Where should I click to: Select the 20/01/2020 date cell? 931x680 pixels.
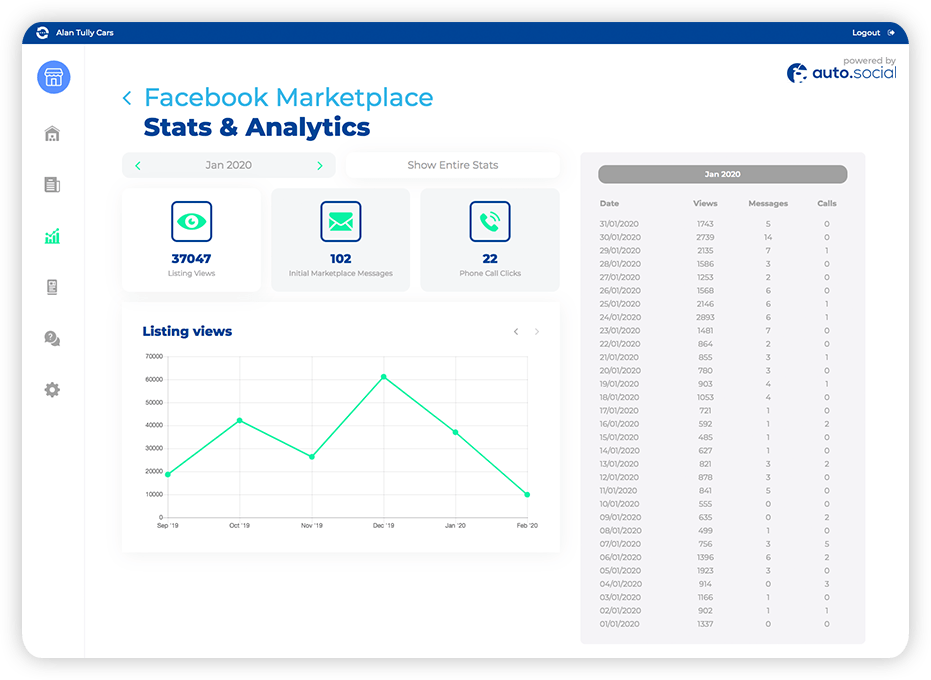pyautogui.click(x=620, y=371)
